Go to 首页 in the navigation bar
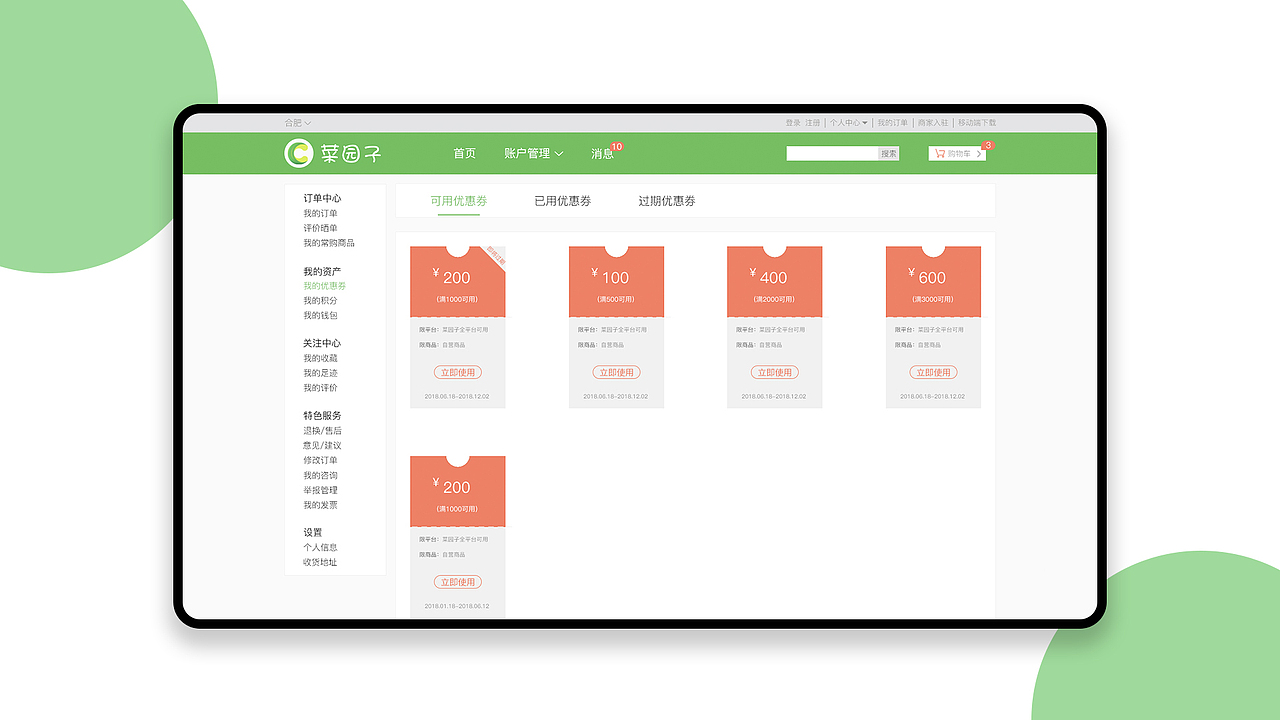The image size is (1280, 720). pyautogui.click(x=464, y=153)
